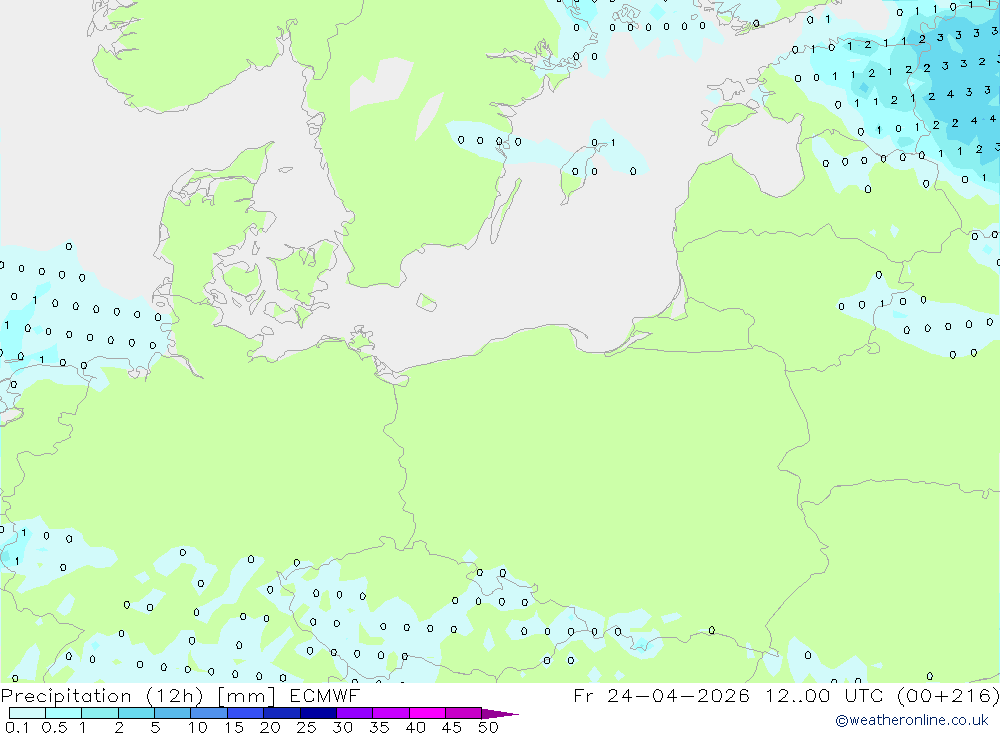
Task: Click the legend label '20'
Action: (x=270, y=727)
